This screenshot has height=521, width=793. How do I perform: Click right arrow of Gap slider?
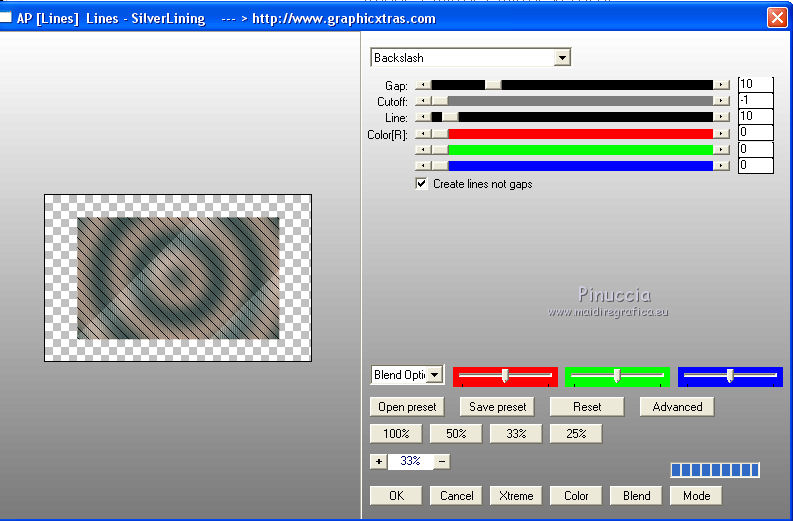(721, 85)
